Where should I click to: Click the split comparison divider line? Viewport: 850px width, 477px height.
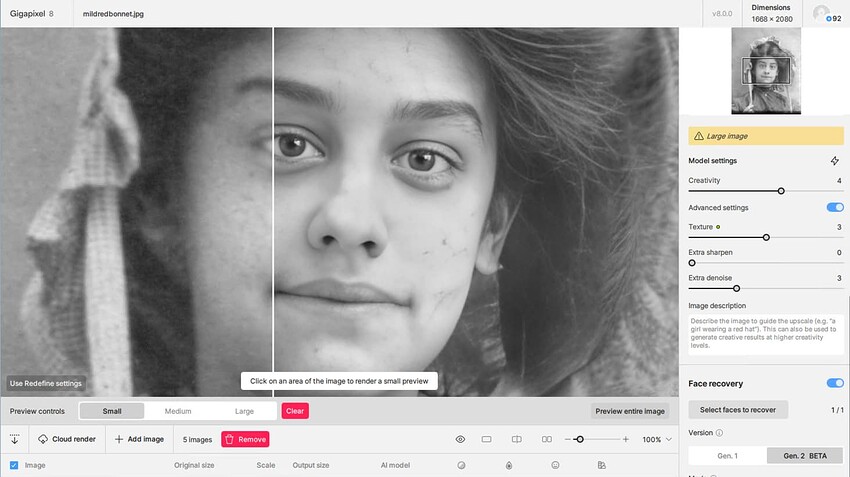(273, 211)
